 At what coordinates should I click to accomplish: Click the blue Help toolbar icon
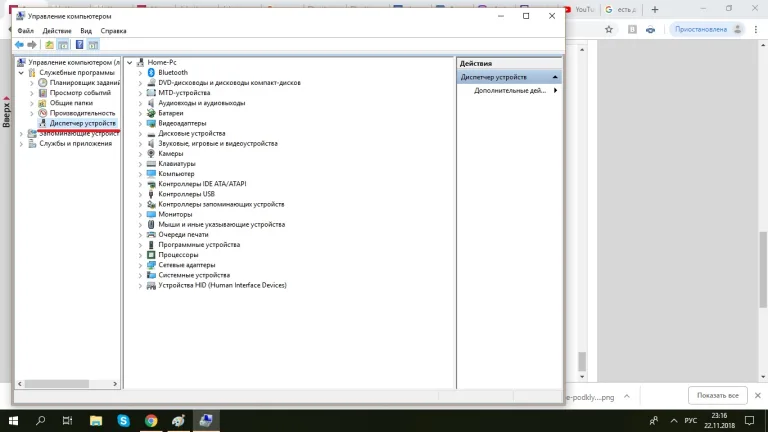pyautogui.click(x=79, y=45)
